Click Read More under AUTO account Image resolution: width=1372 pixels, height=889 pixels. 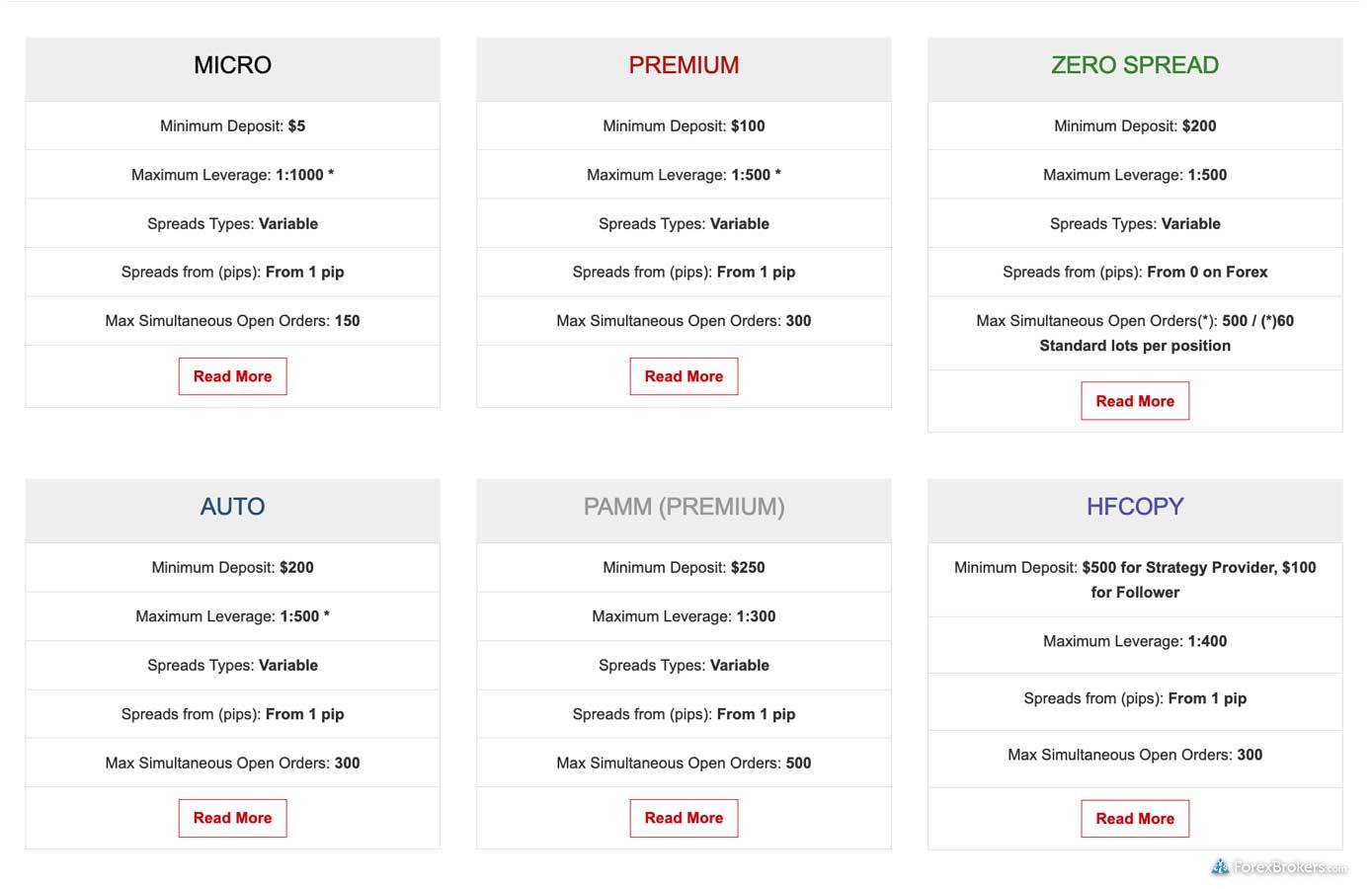click(232, 818)
